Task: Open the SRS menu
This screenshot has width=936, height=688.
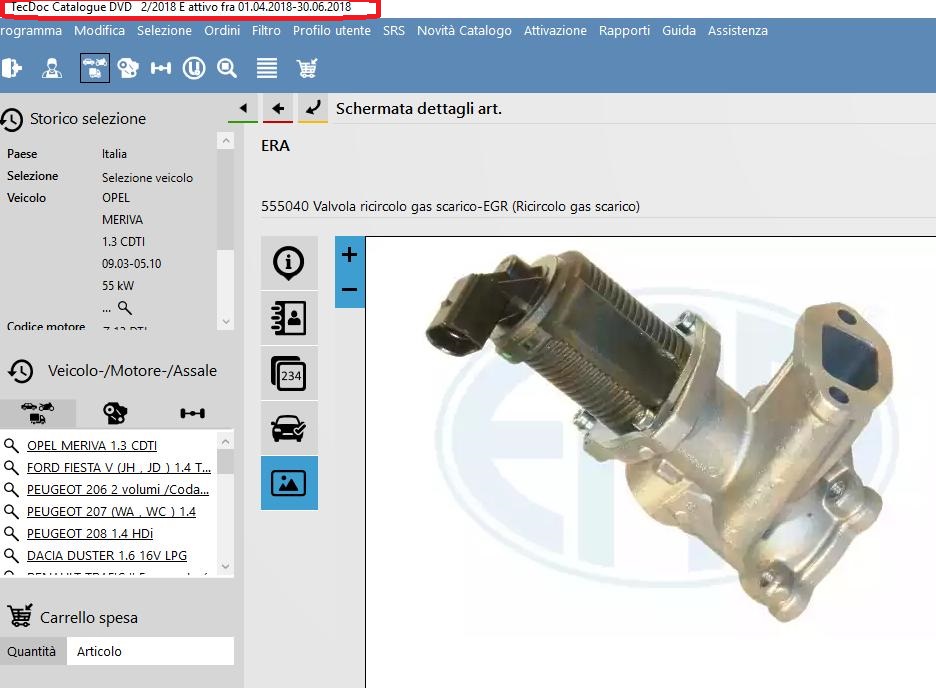Action: pos(394,30)
